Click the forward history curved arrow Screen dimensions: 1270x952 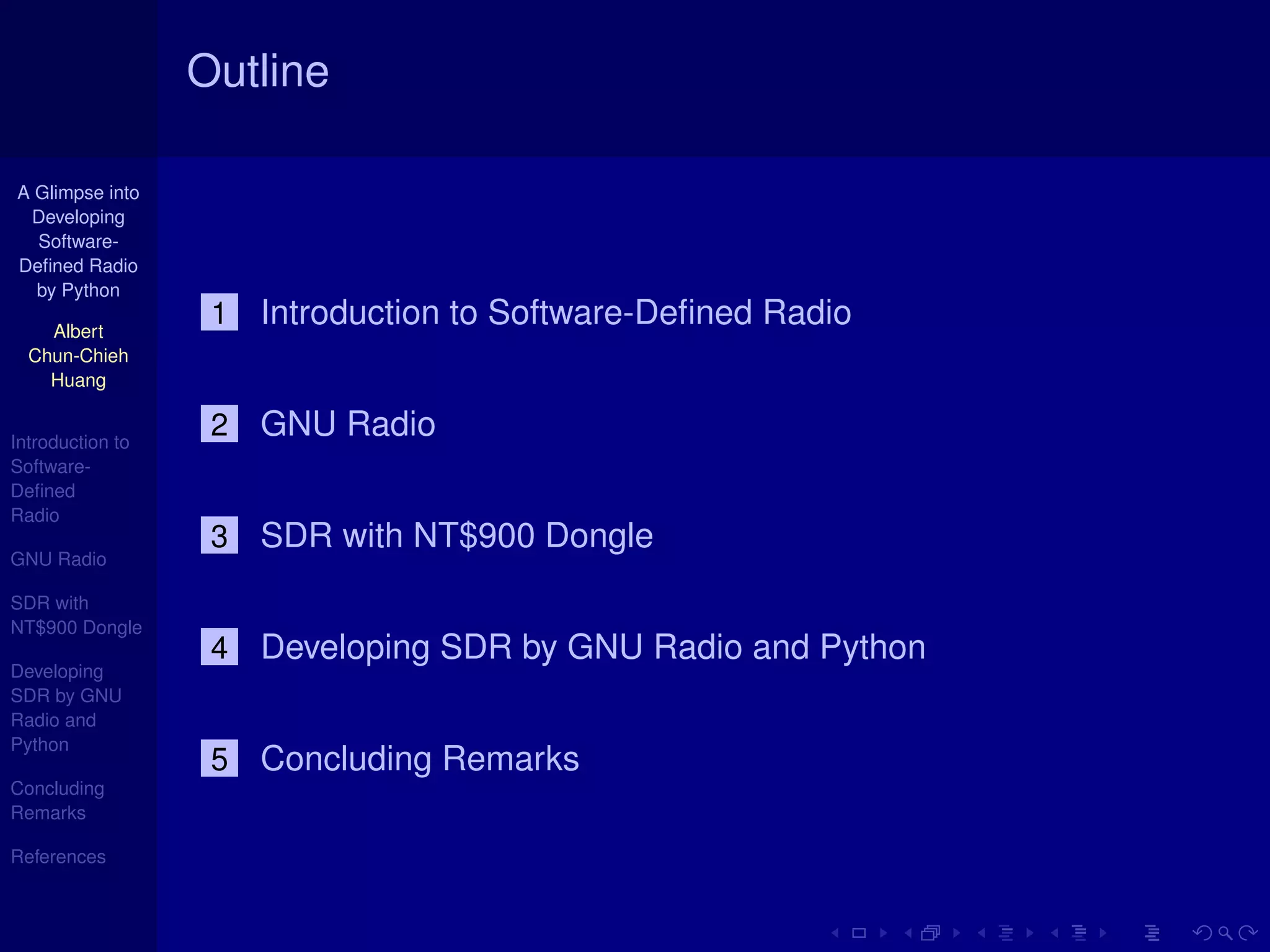pos(1248,933)
